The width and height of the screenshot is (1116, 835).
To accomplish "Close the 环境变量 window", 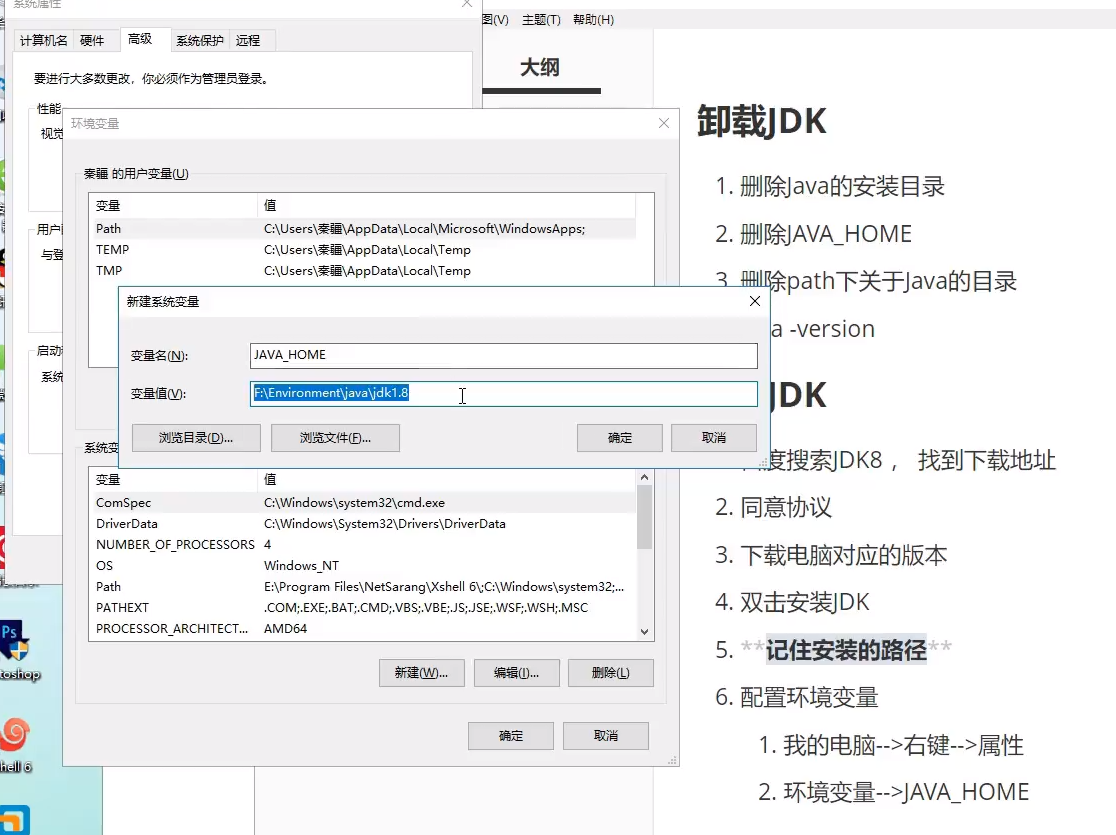I will pyautogui.click(x=663, y=123).
